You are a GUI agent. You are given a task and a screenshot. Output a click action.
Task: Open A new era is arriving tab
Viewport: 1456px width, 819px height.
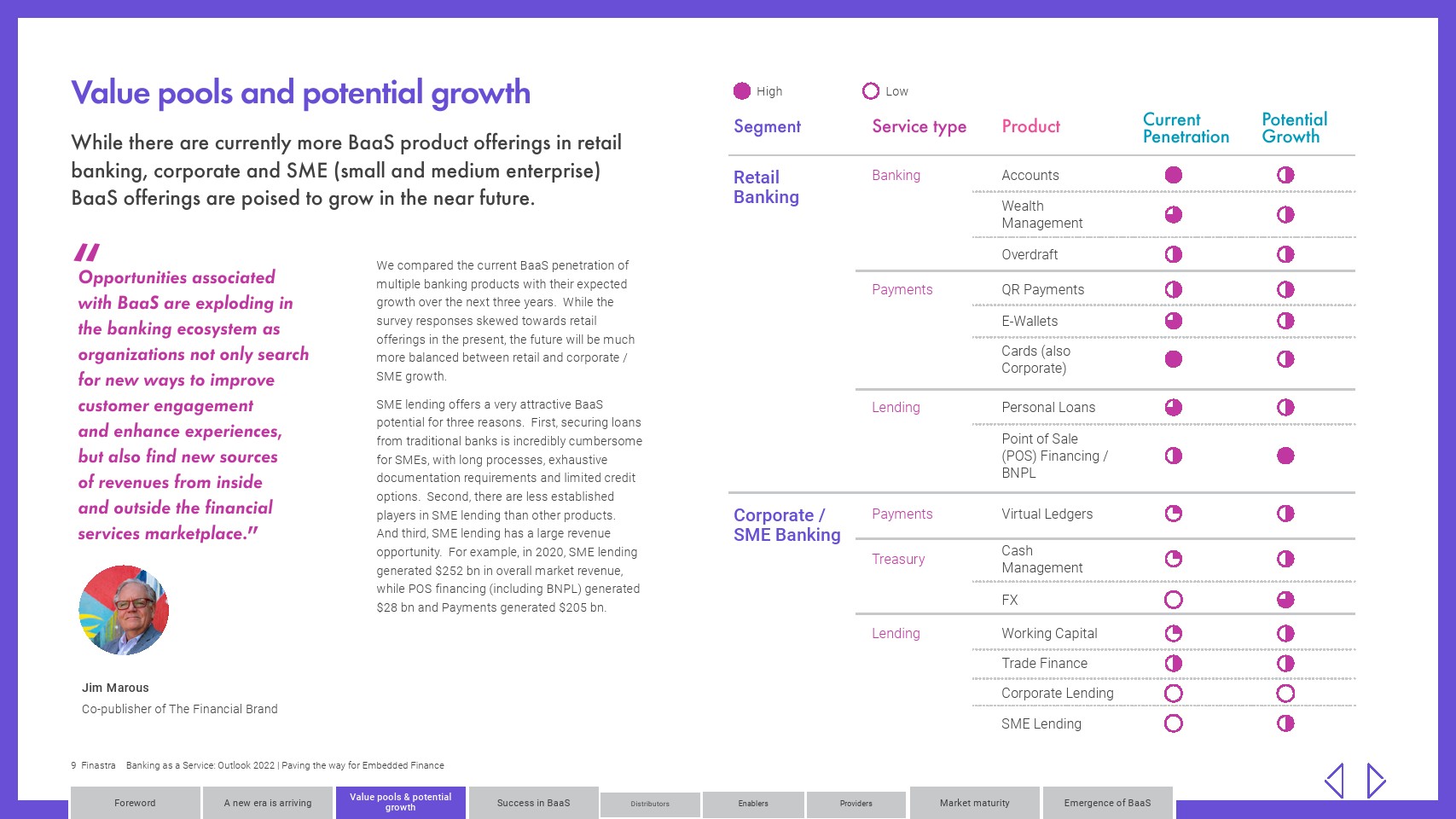pos(268,803)
